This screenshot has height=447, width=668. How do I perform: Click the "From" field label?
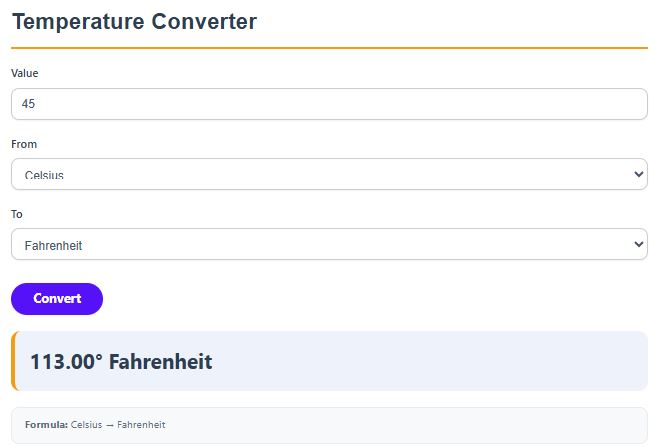point(24,144)
